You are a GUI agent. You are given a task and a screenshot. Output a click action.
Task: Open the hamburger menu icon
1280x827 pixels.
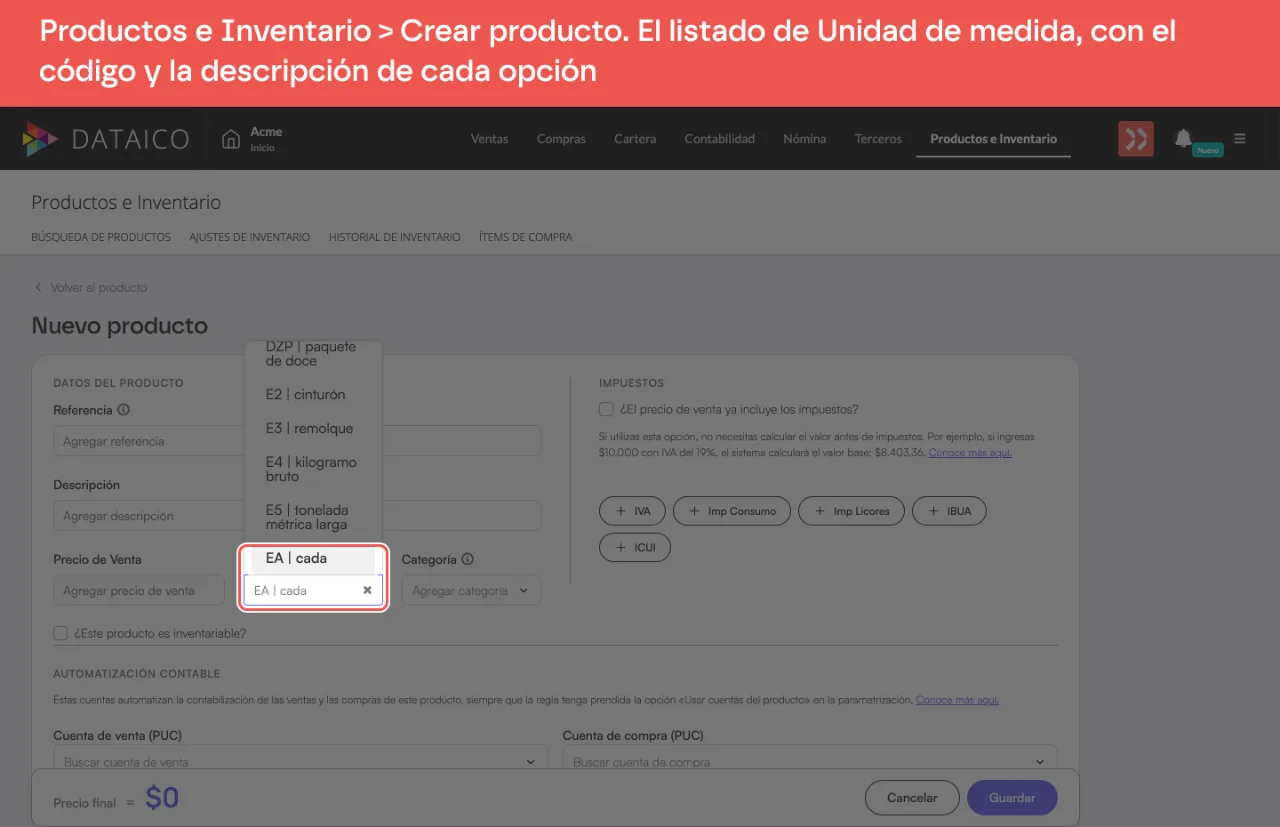pyautogui.click(x=1240, y=139)
